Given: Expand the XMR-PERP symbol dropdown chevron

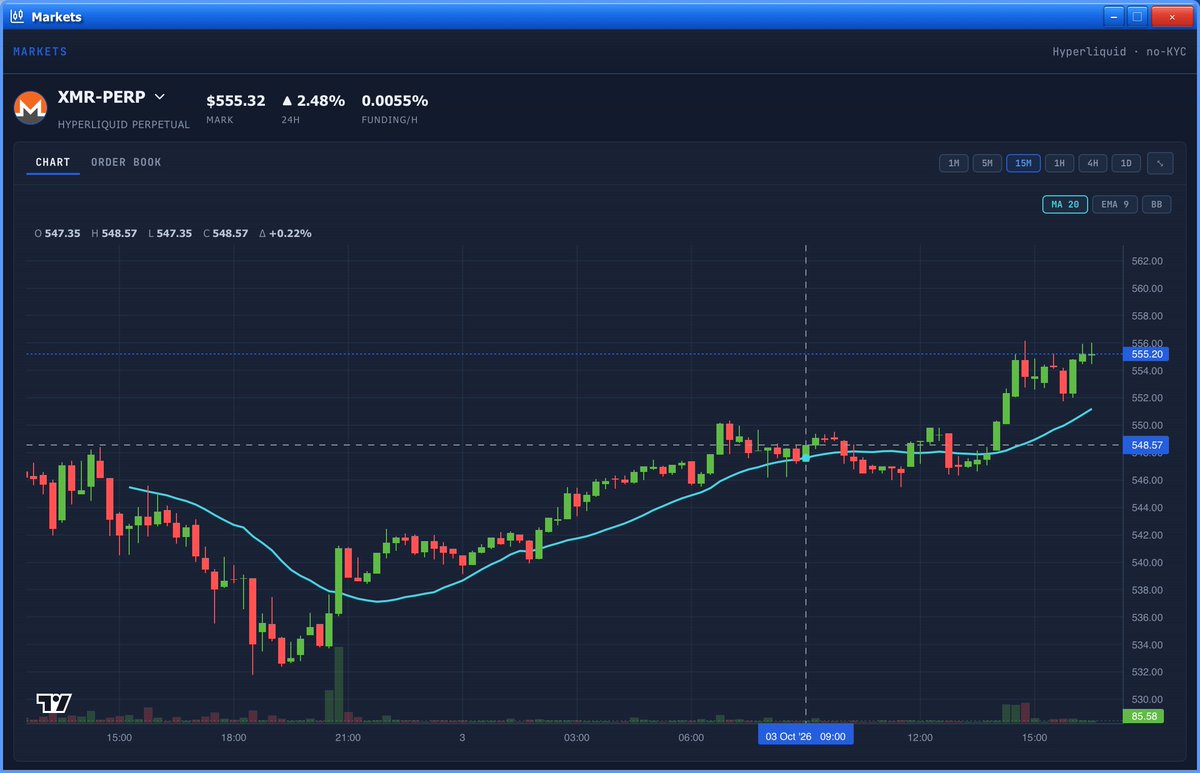Looking at the screenshot, I should pos(159,97).
